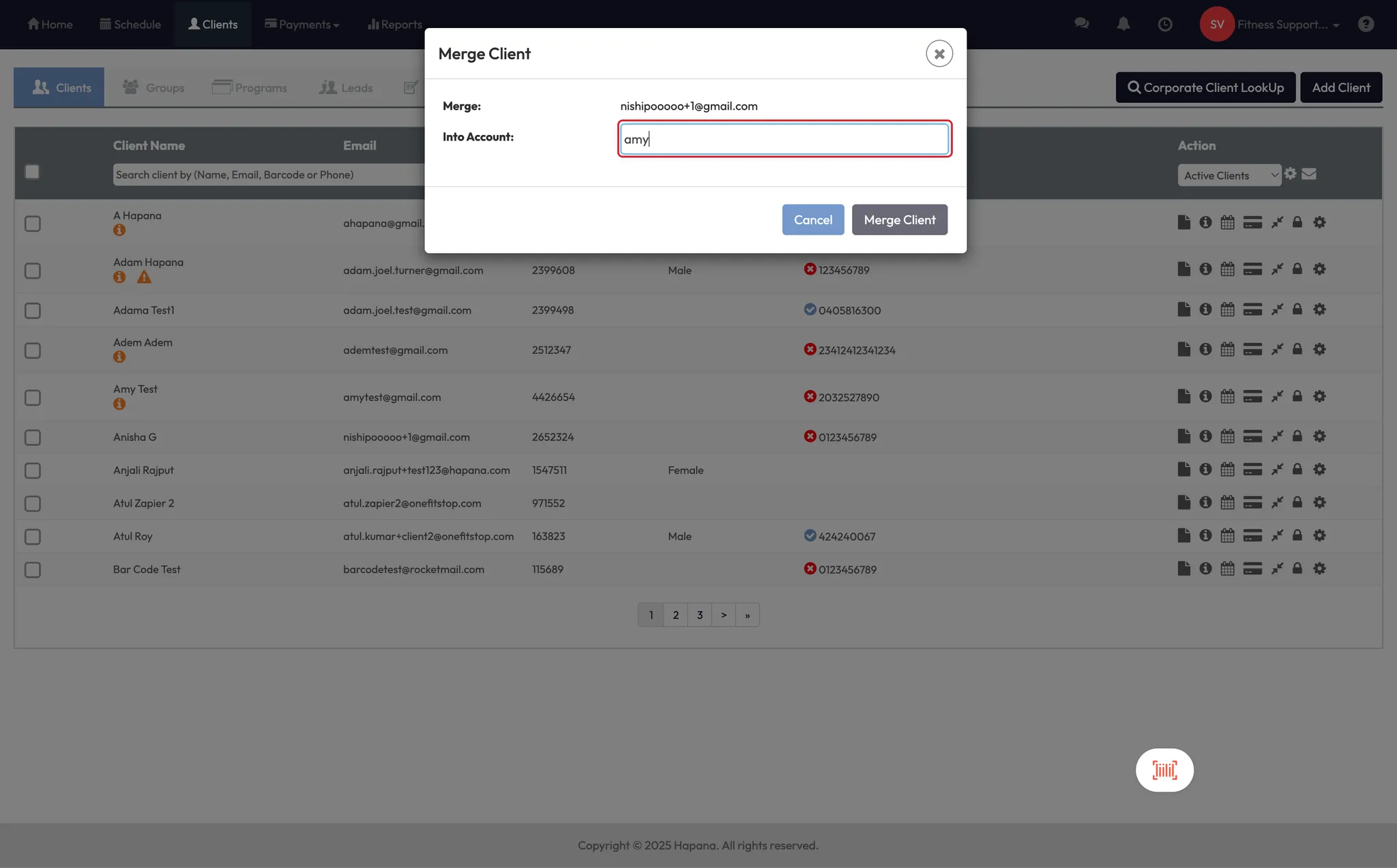Switch to the Groups tab

click(x=153, y=87)
